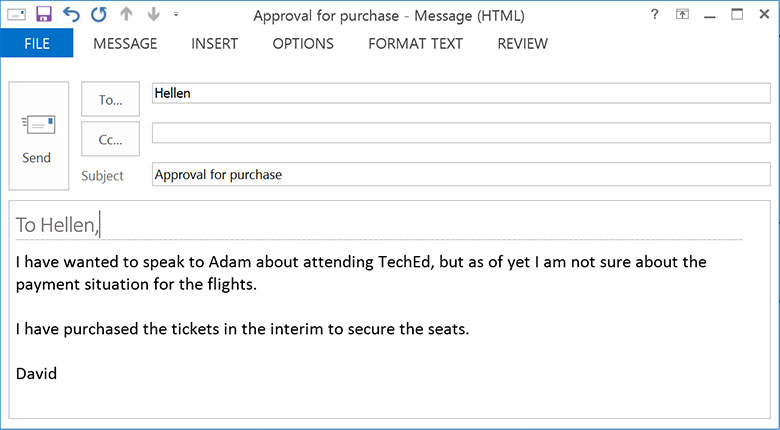Click the Redo arrow icon
The width and height of the screenshot is (780, 430).
(98, 15)
